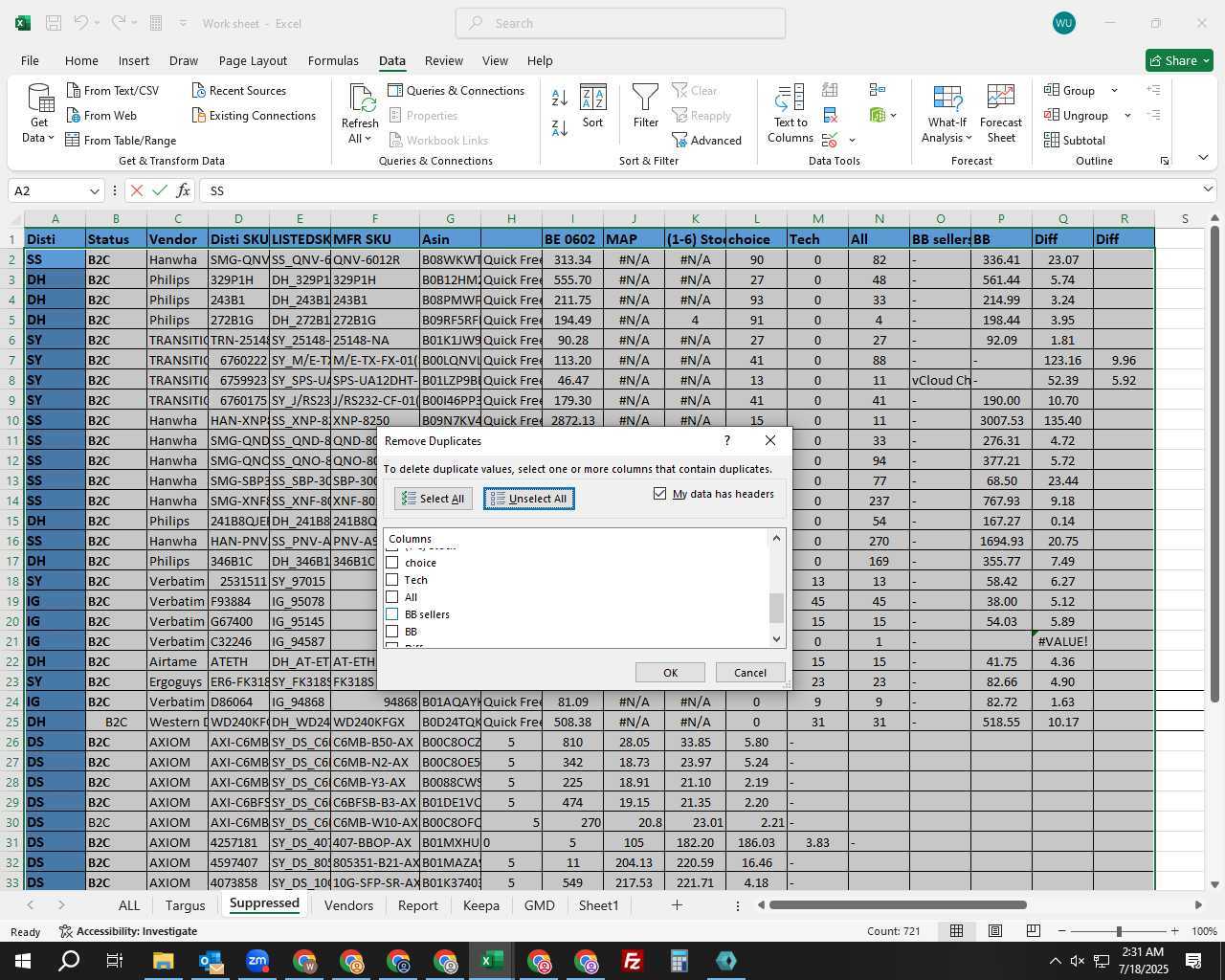Click Accessibility: Investigate in status bar
Screen dimensions: 1225x980
point(128,931)
